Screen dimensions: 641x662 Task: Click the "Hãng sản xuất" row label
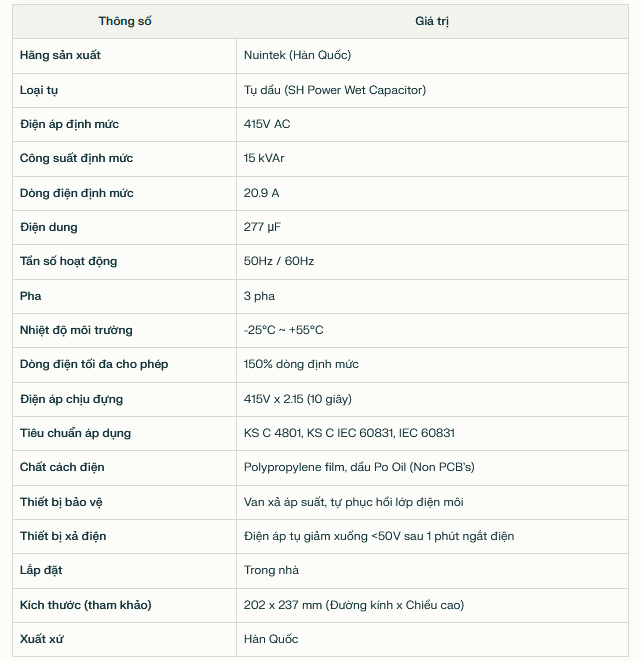[x=60, y=55]
